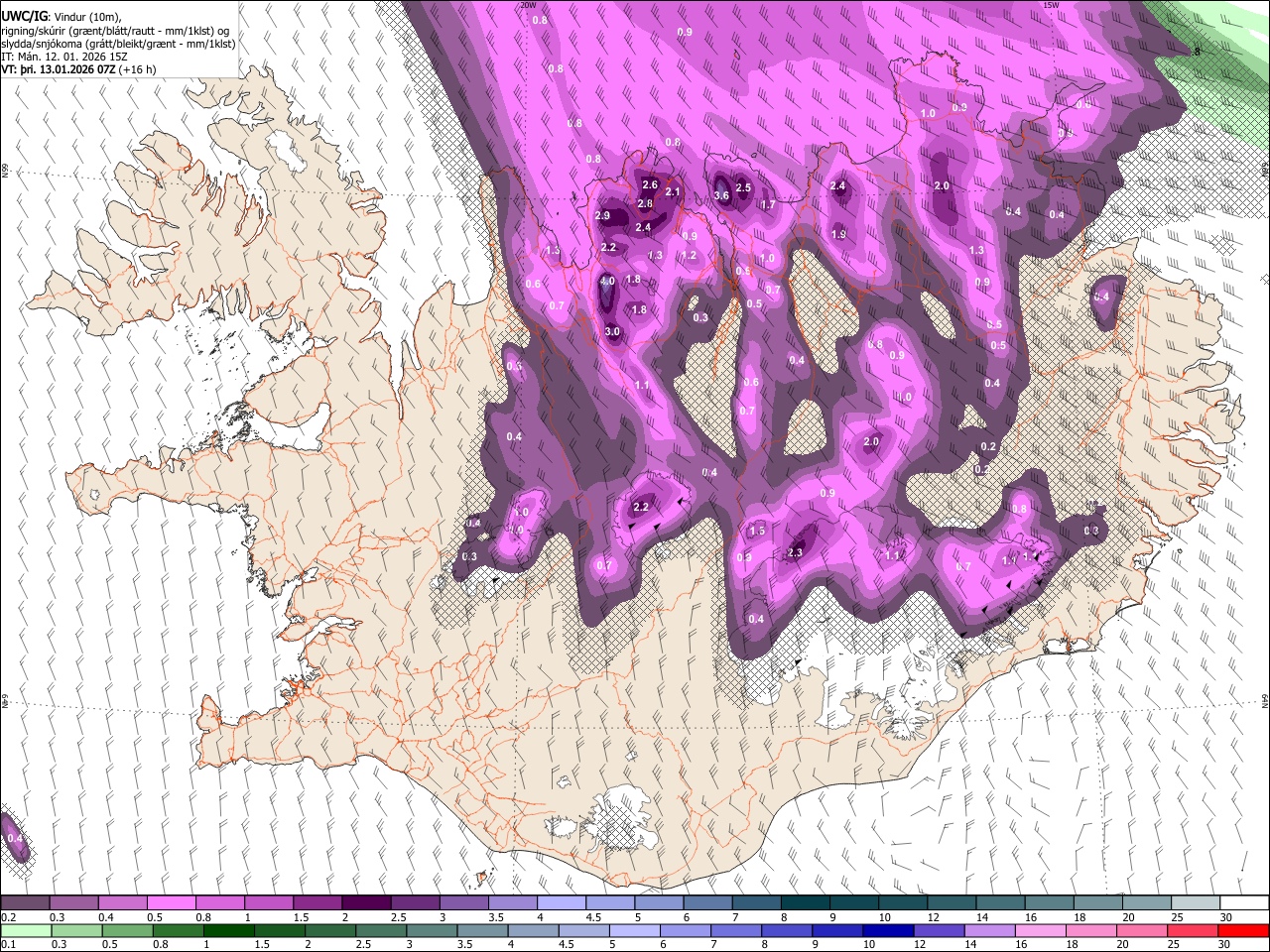Click the white 30 swatch in upper legend row
This screenshot has height=952, width=1270.
tap(1242, 903)
